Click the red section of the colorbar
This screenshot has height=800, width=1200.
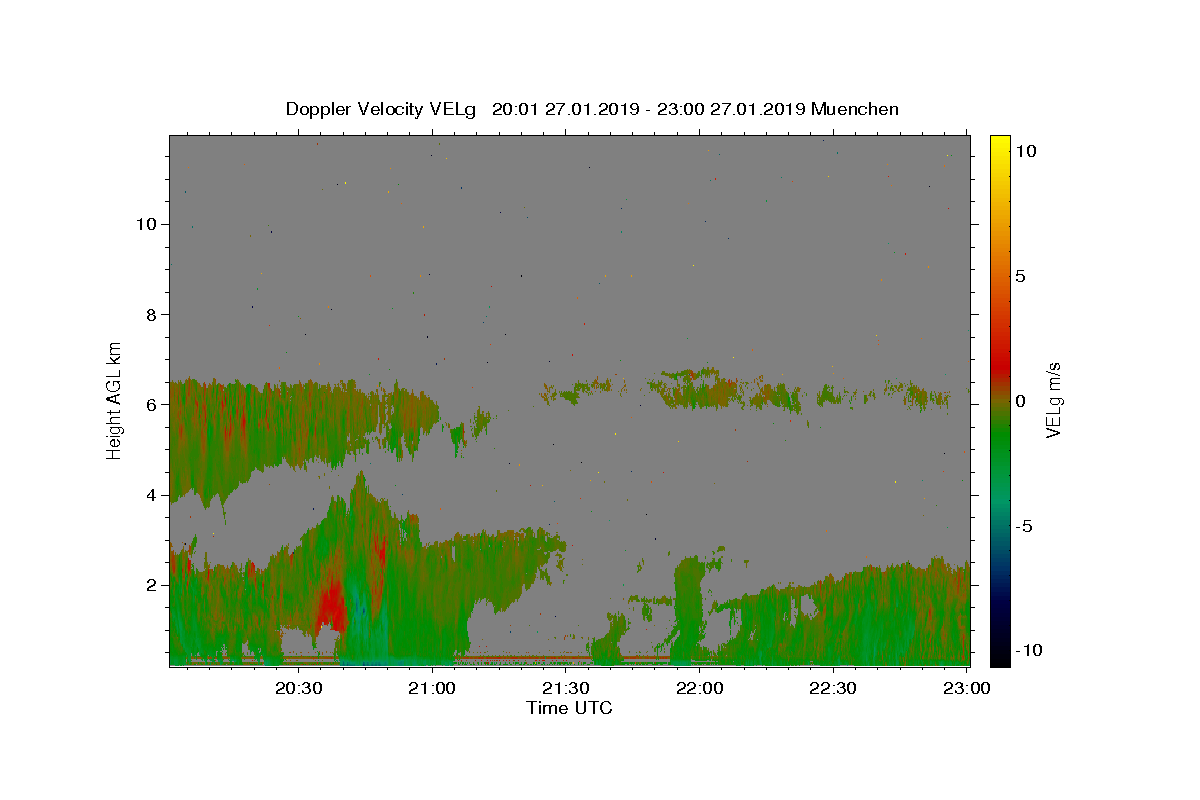pyautogui.click(x=1000, y=365)
